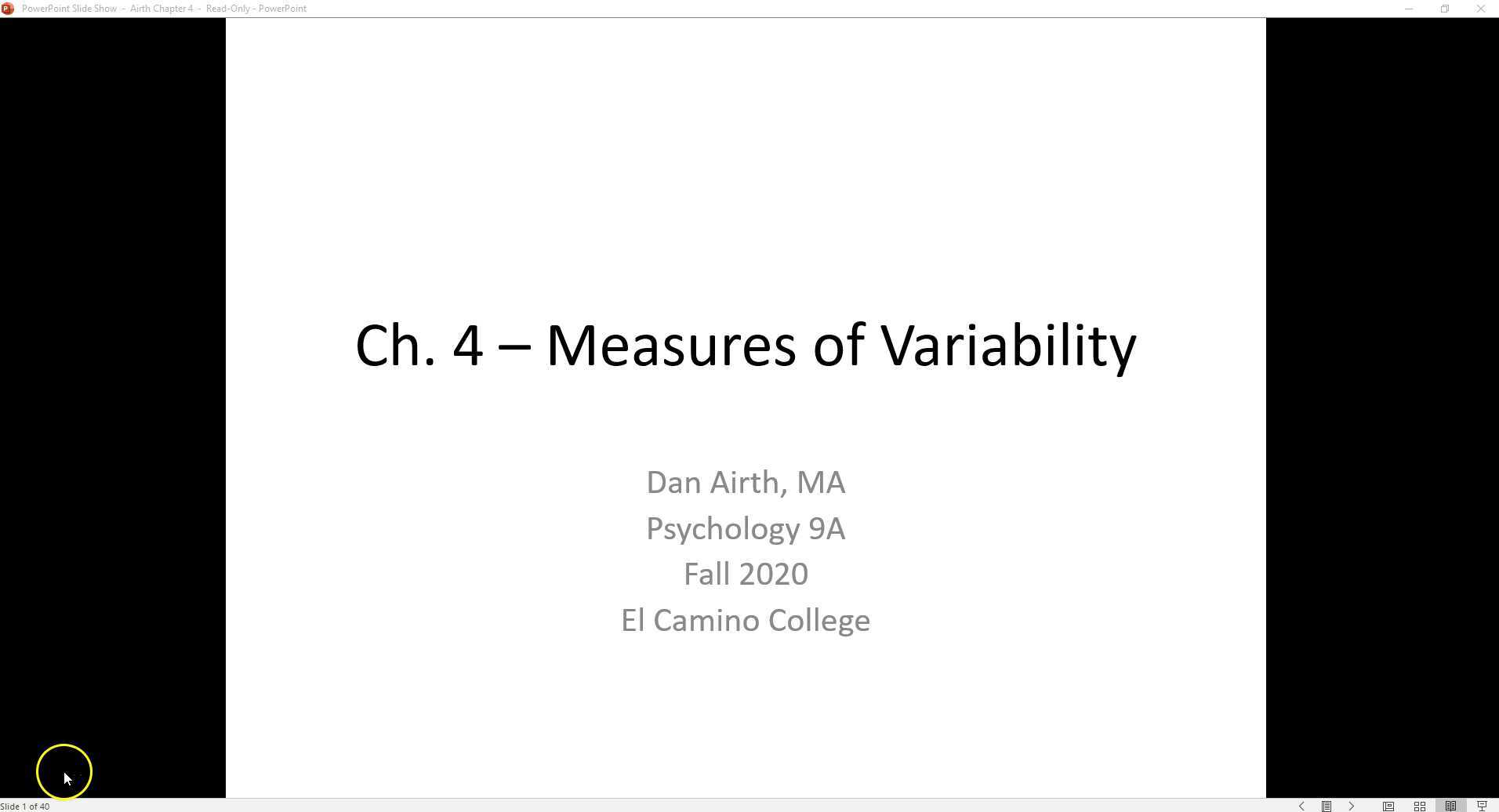Go to the previous slide arrow

point(1301,806)
